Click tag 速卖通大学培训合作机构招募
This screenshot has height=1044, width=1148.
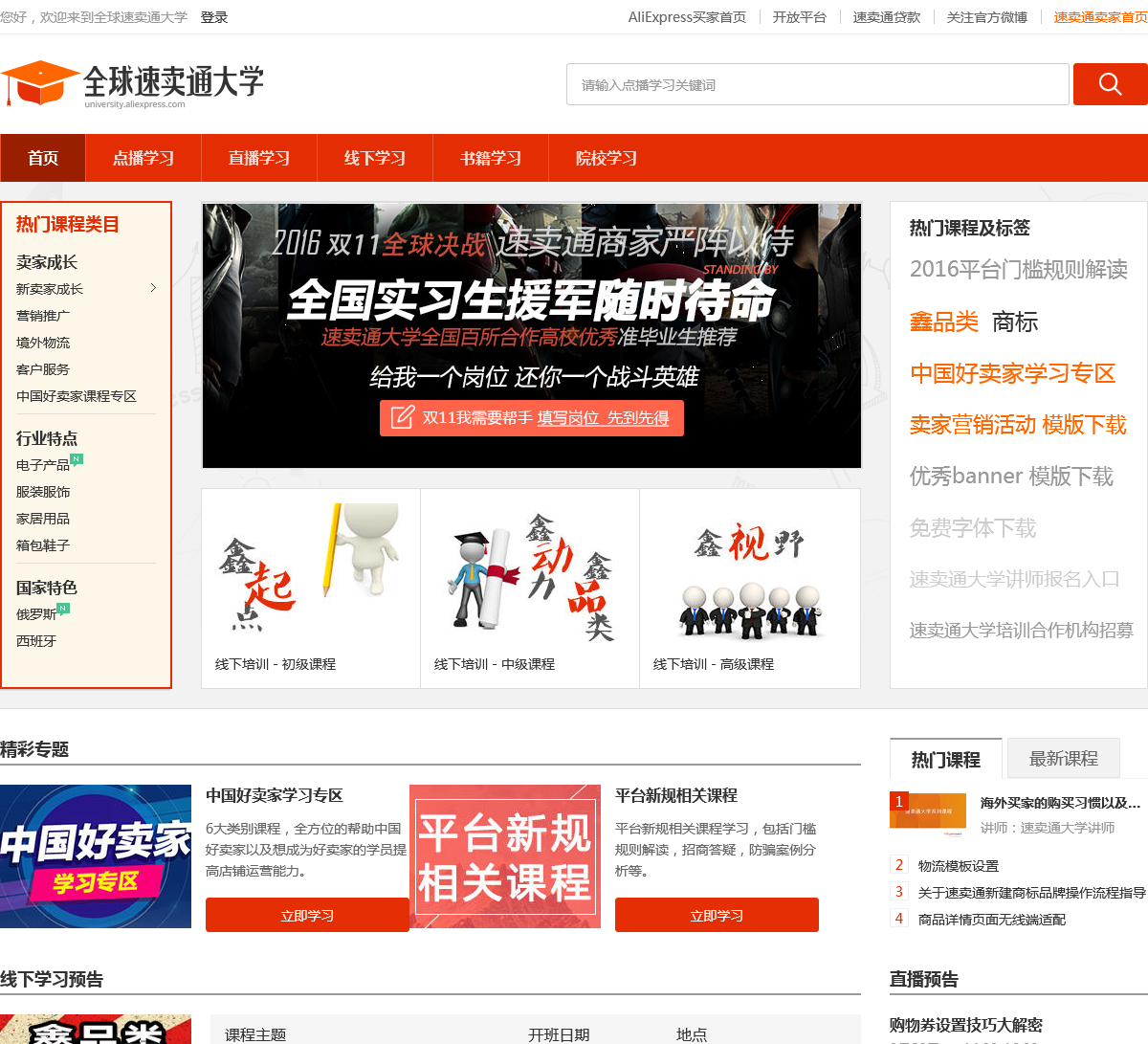pos(1021,631)
